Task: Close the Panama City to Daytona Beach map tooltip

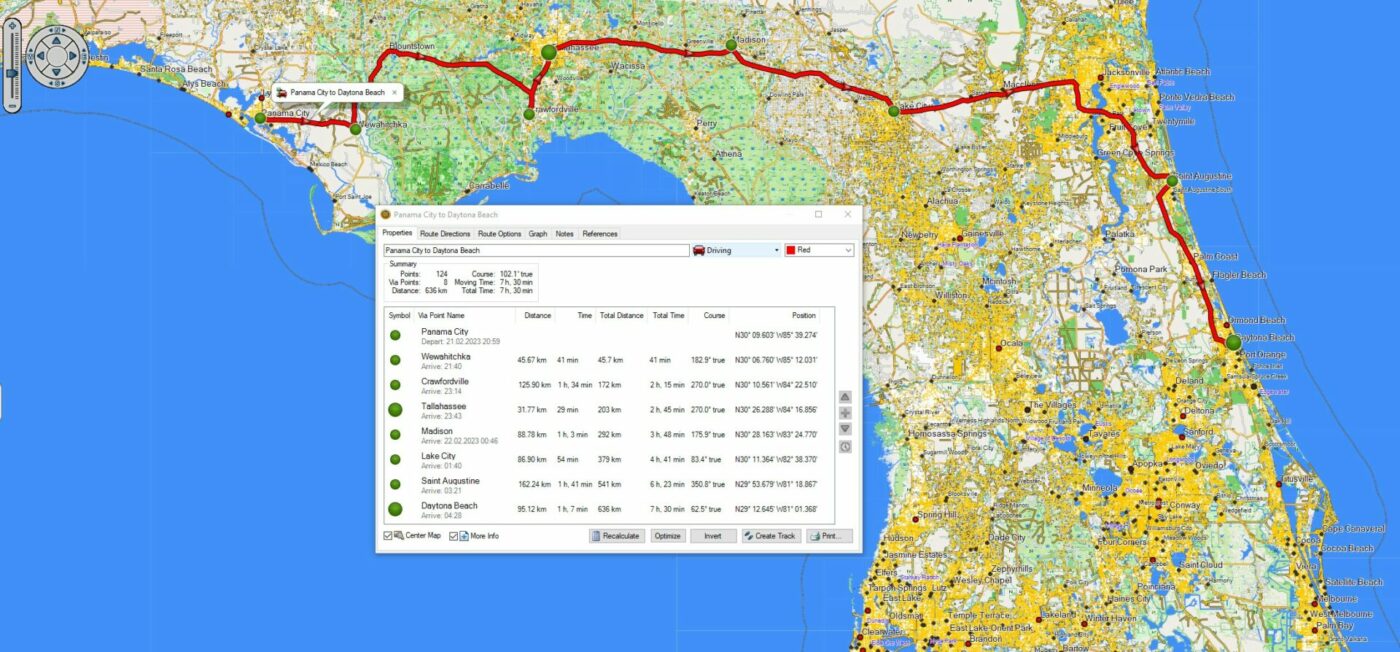Action: tap(394, 92)
